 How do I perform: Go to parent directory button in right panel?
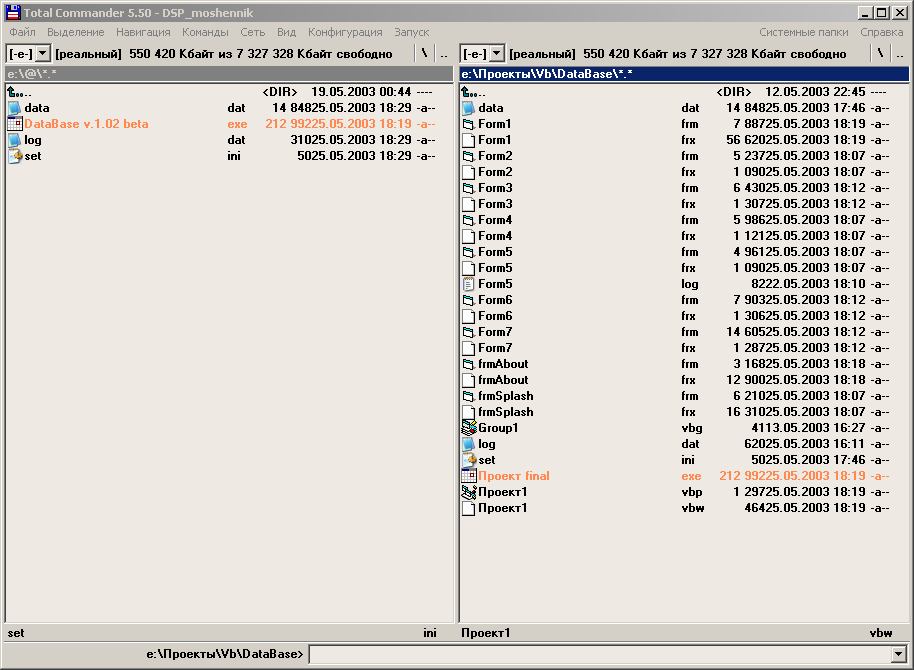pos(900,54)
